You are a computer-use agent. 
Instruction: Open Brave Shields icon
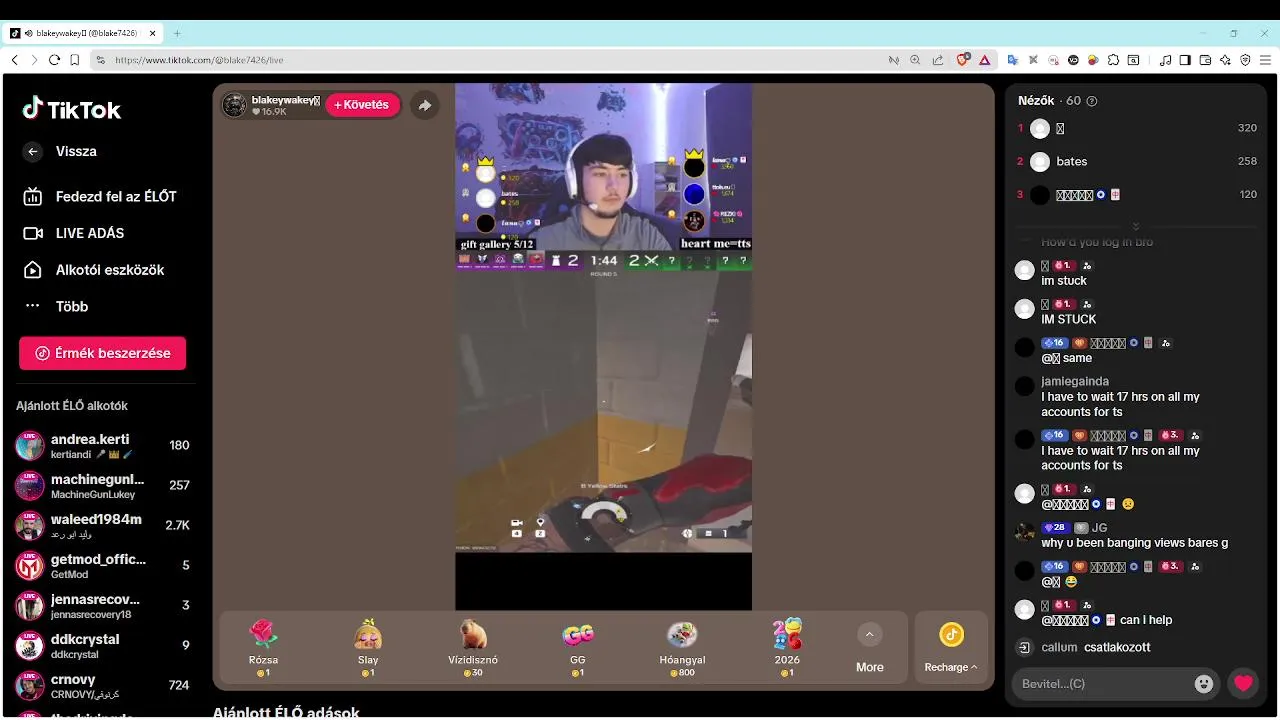tap(963, 60)
